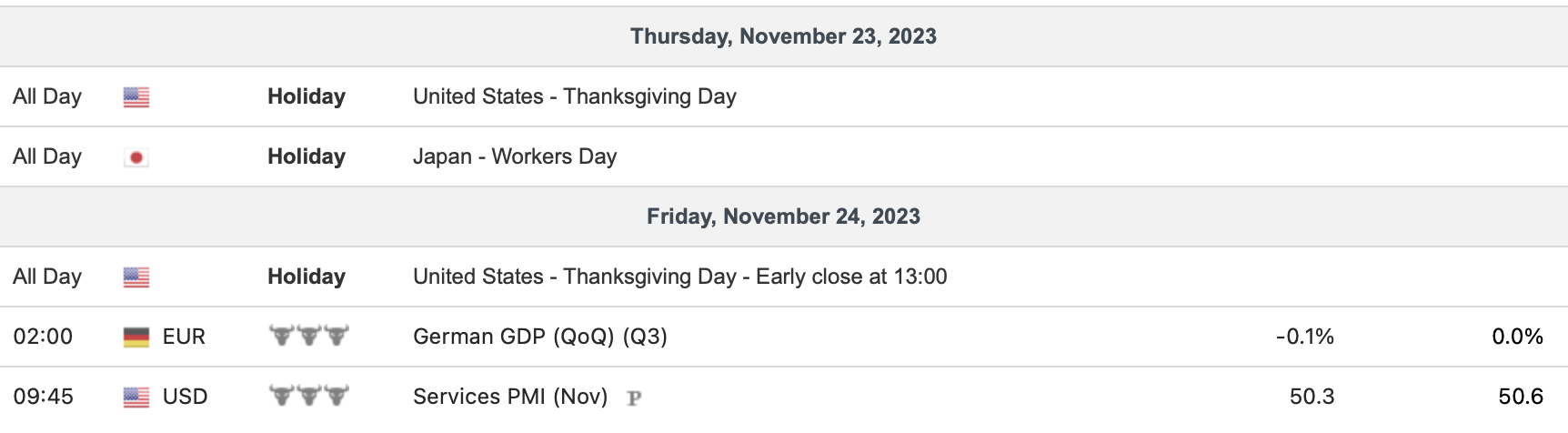This screenshot has height=433, width=1568.
Task: Select Japan - Workers Day holiday entry
Action: (514, 156)
